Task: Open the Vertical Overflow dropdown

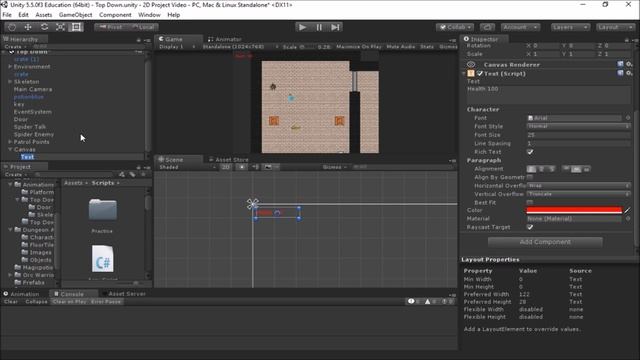Action: click(578, 194)
